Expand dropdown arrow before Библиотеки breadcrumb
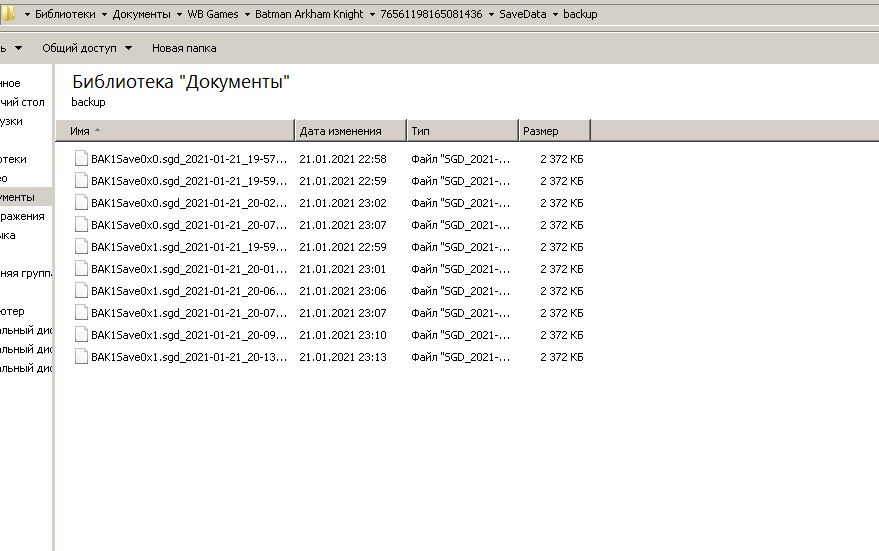The width and height of the screenshot is (879, 551). (x=27, y=15)
